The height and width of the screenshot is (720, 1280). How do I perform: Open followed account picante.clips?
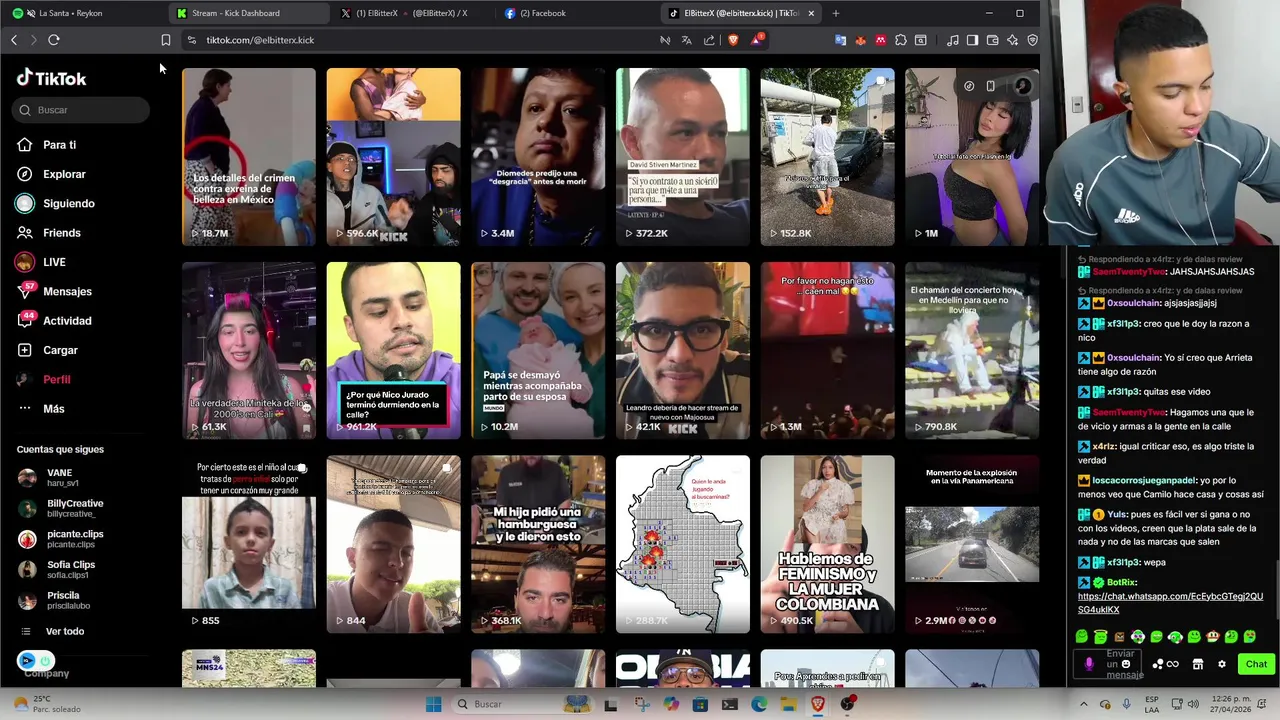coord(60,539)
